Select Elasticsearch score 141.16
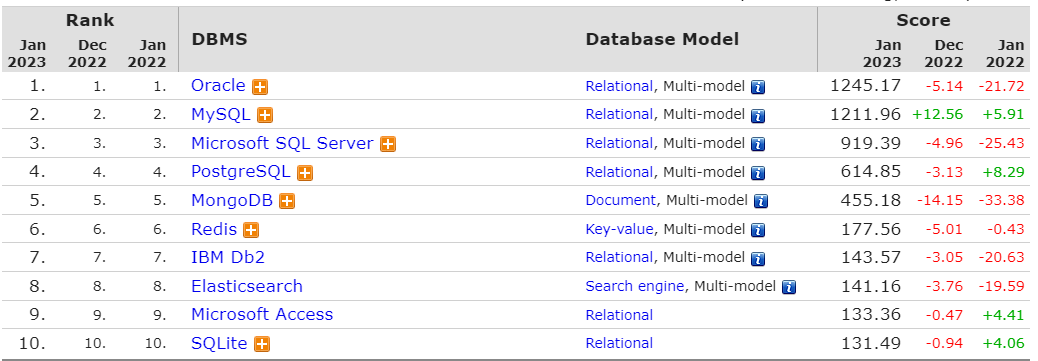1038x361 pixels. (871, 286)
